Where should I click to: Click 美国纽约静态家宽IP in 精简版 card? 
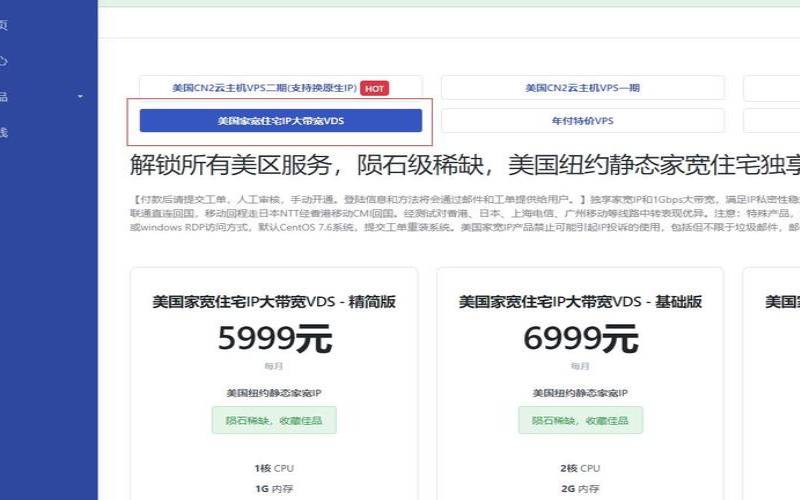click(x=274, y=393)
